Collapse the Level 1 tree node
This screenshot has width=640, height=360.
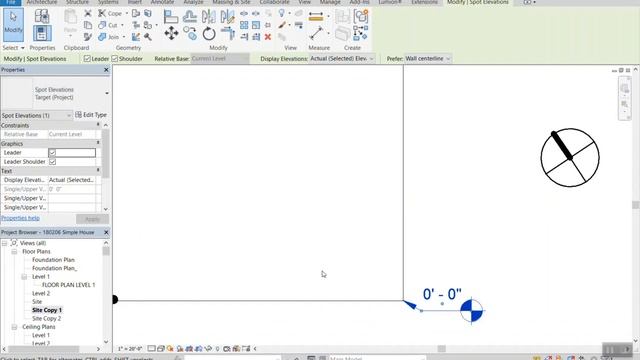[x=24, y=277]
